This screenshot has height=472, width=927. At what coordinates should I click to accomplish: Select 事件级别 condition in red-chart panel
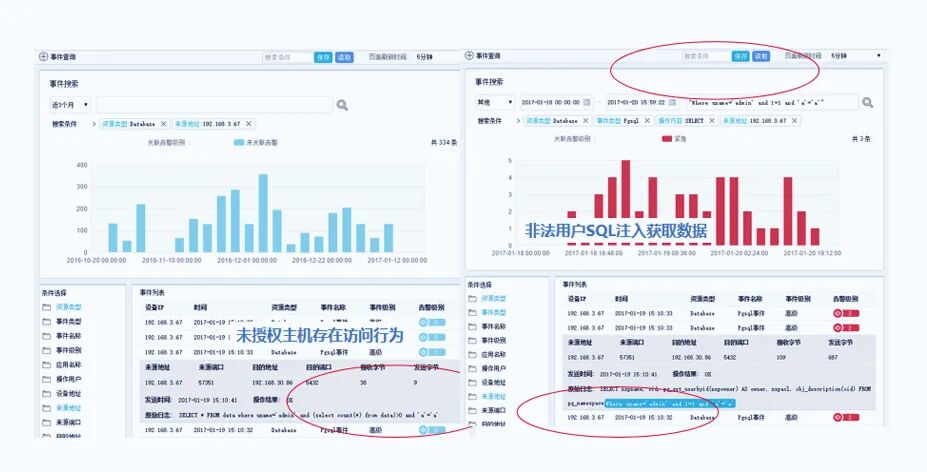pyautogui.click(x=494, y=341)
